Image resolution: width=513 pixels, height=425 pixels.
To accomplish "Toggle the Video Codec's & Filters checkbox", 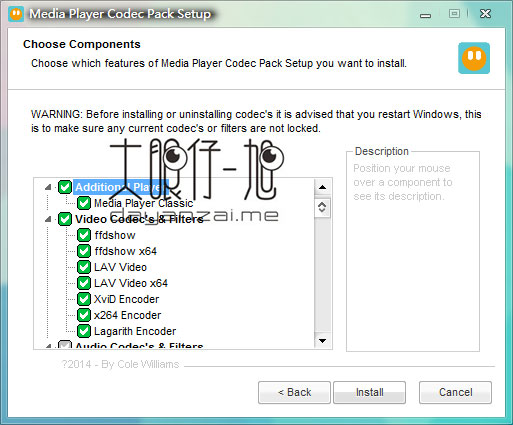I will pyautogui.click(x=65, y=219).
